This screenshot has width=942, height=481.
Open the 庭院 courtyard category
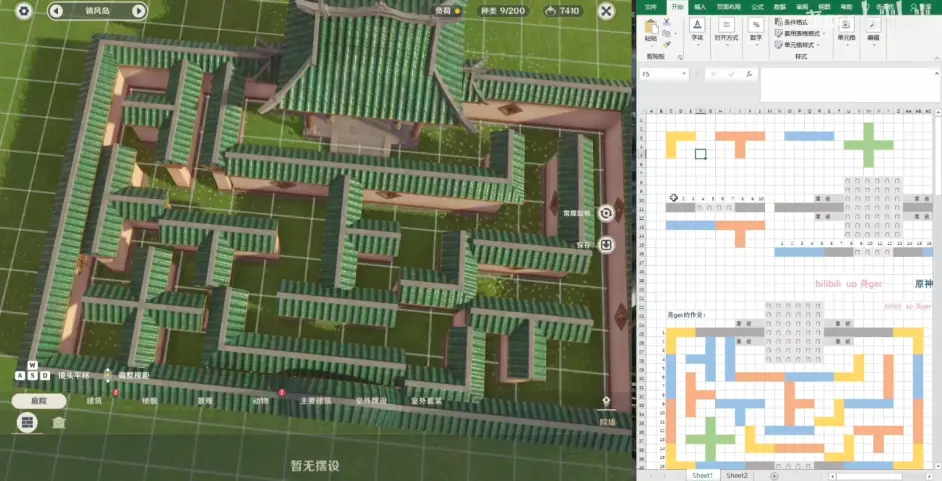point(39,401)
